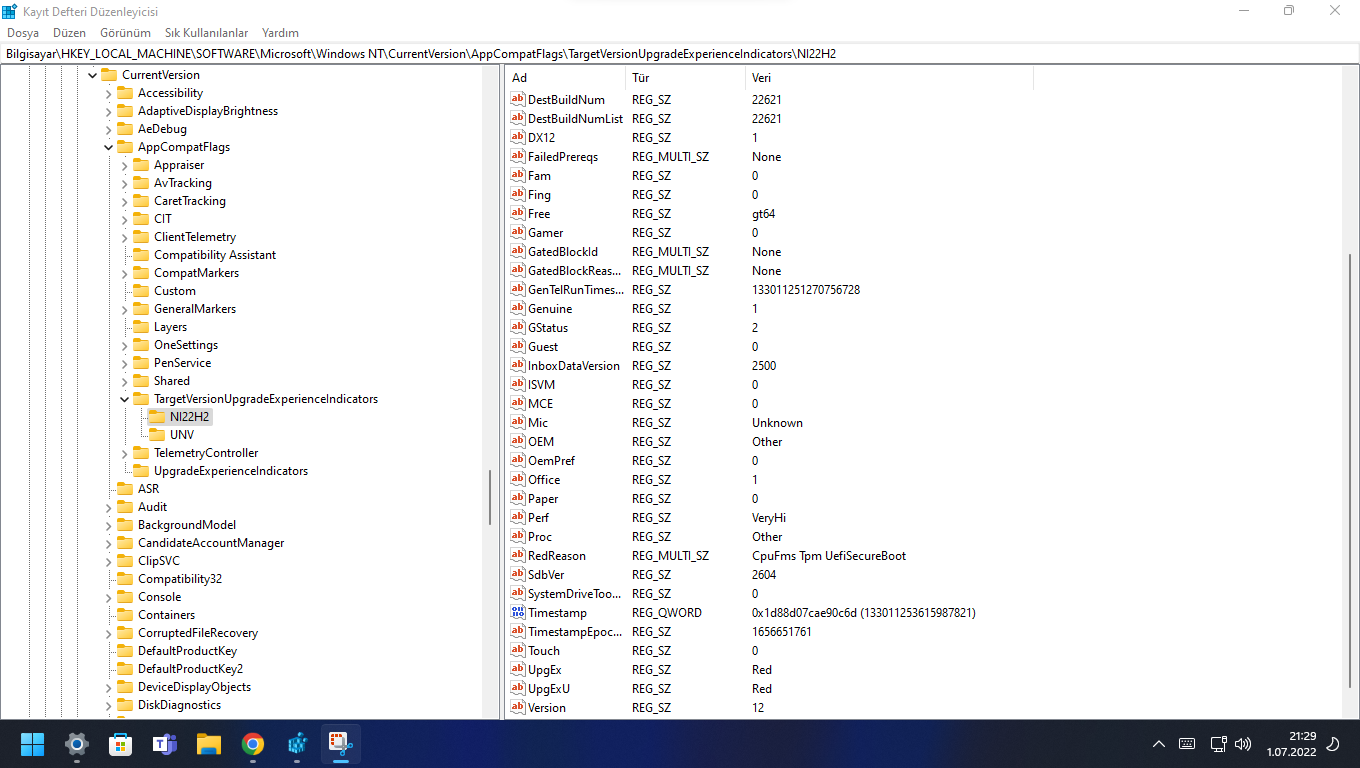
Task: Click the folder icon of the UNV key
Action: click(157, 435)
